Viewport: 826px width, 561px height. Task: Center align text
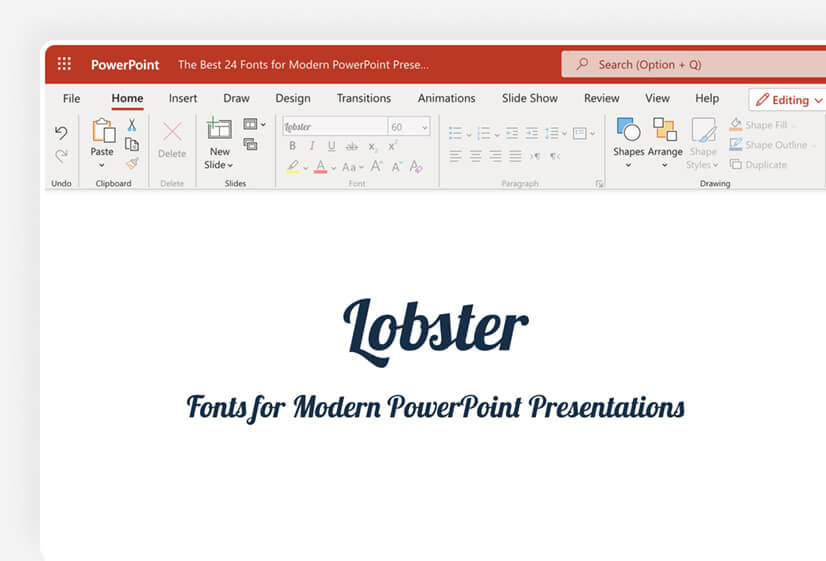pos(475,156)
